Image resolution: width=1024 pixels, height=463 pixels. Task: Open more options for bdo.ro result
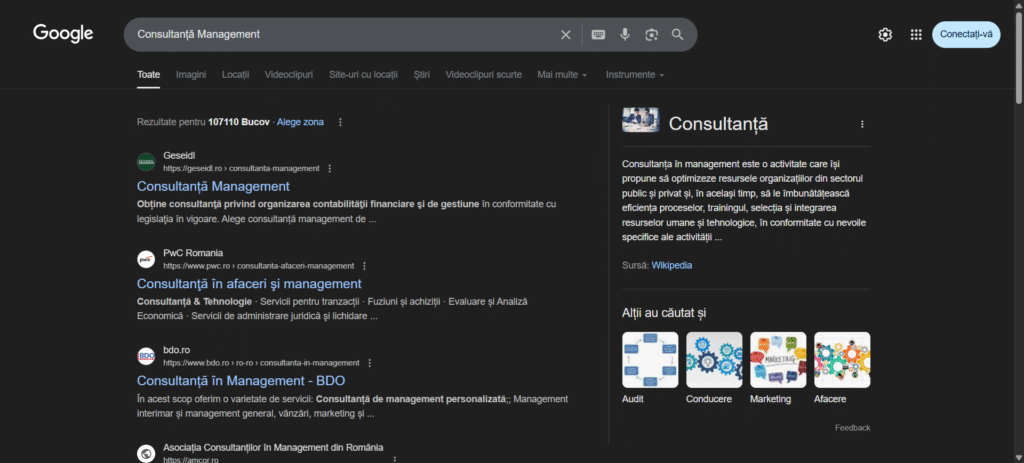(370, 363)
